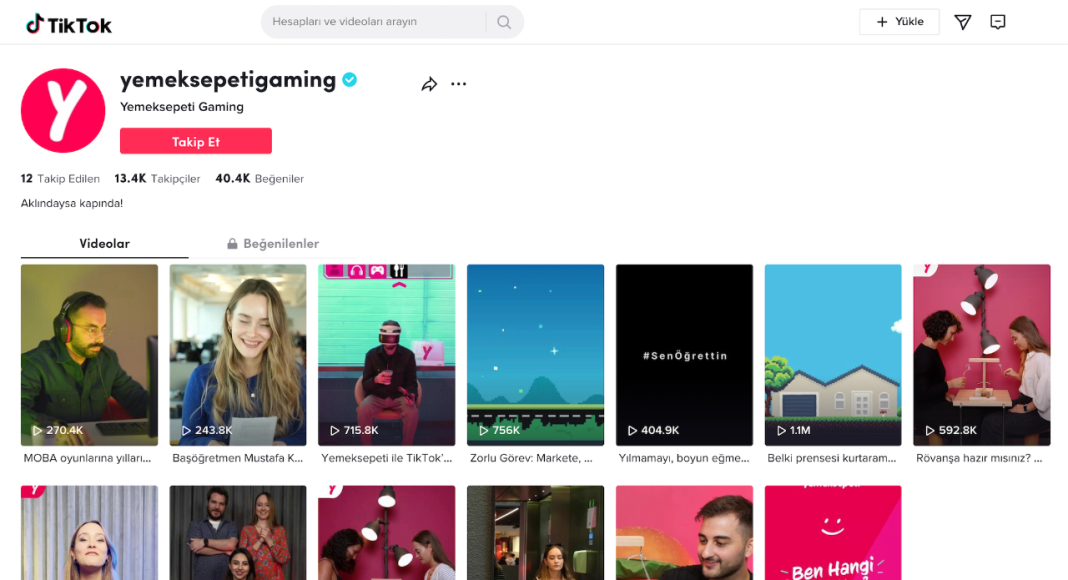Click the Yılmamayı, boyun eğme... caption
This screenshot has height=580, width=1068.
coord(684,458)
